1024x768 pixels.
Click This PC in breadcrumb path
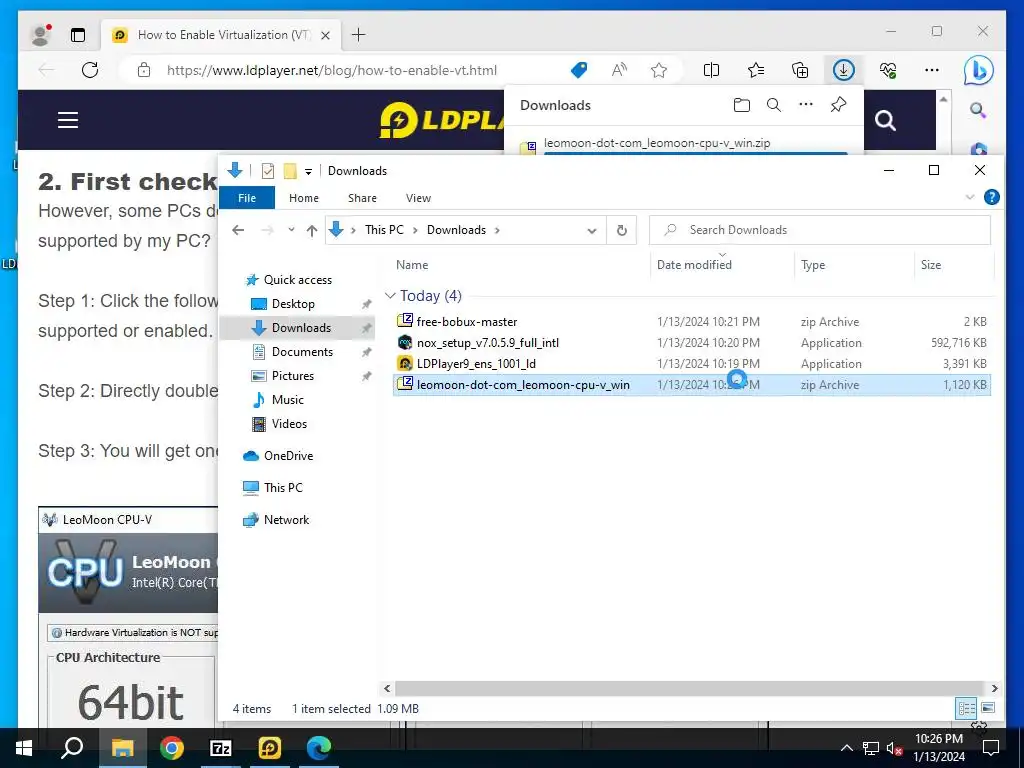tap(384, 230)
